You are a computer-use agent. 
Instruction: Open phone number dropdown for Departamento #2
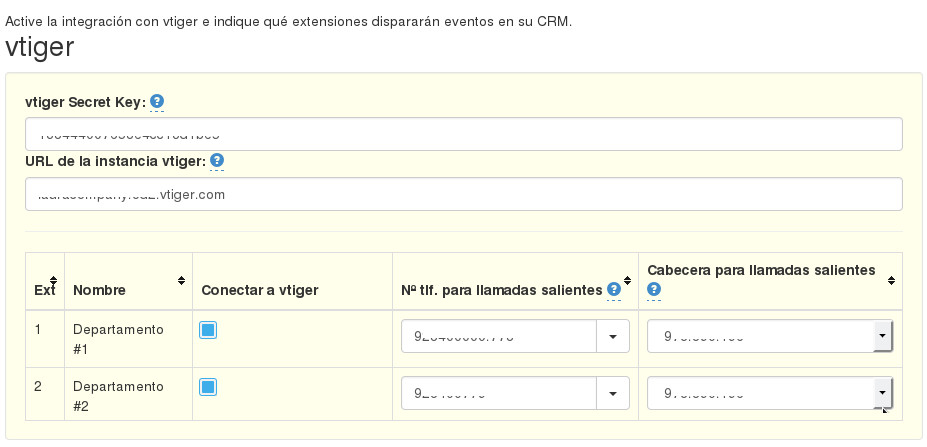click(x=612, y=393)
